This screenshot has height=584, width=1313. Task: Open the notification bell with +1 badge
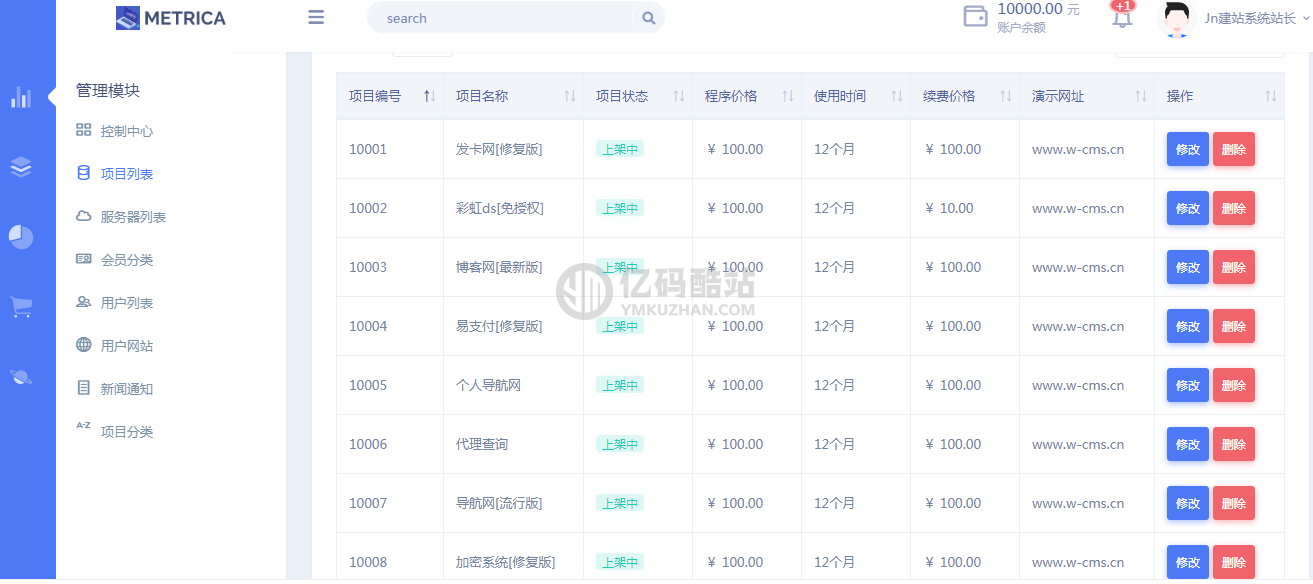pos(1122,17)
